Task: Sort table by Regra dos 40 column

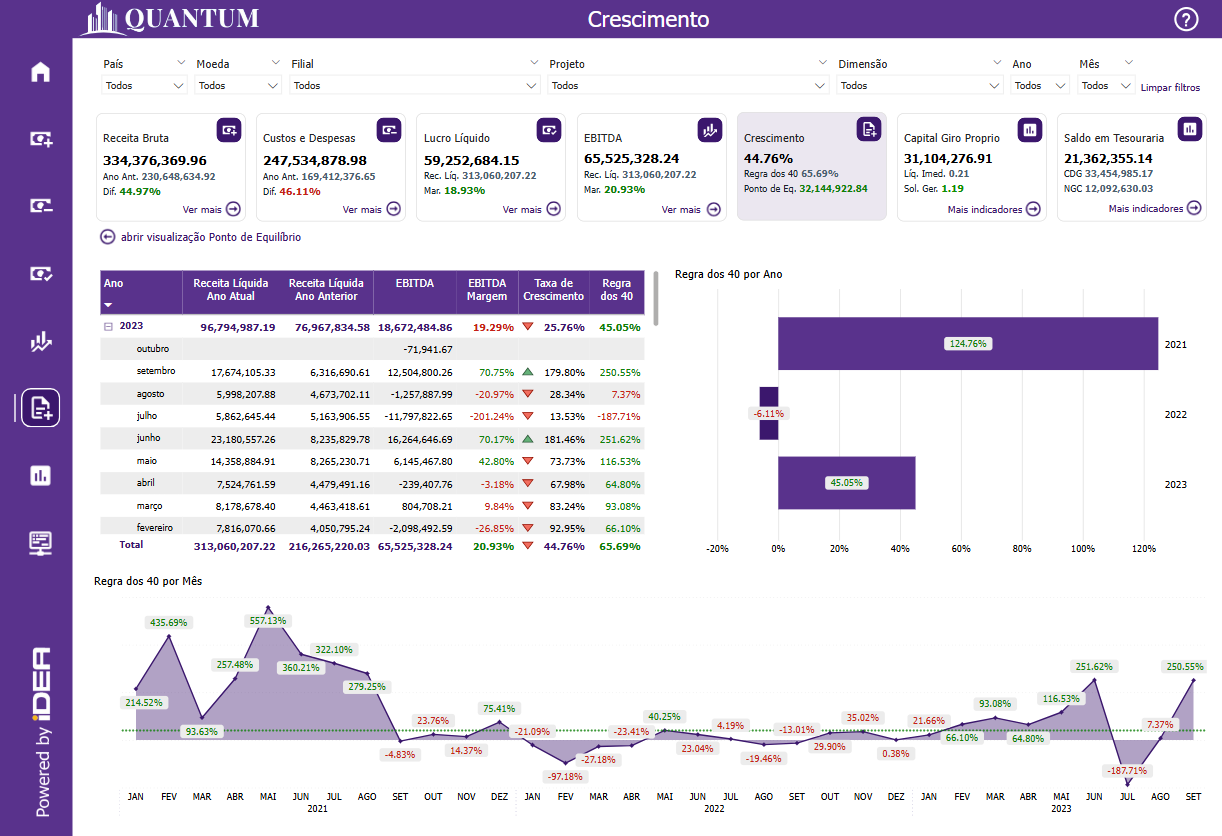Action: click(616, 290)
